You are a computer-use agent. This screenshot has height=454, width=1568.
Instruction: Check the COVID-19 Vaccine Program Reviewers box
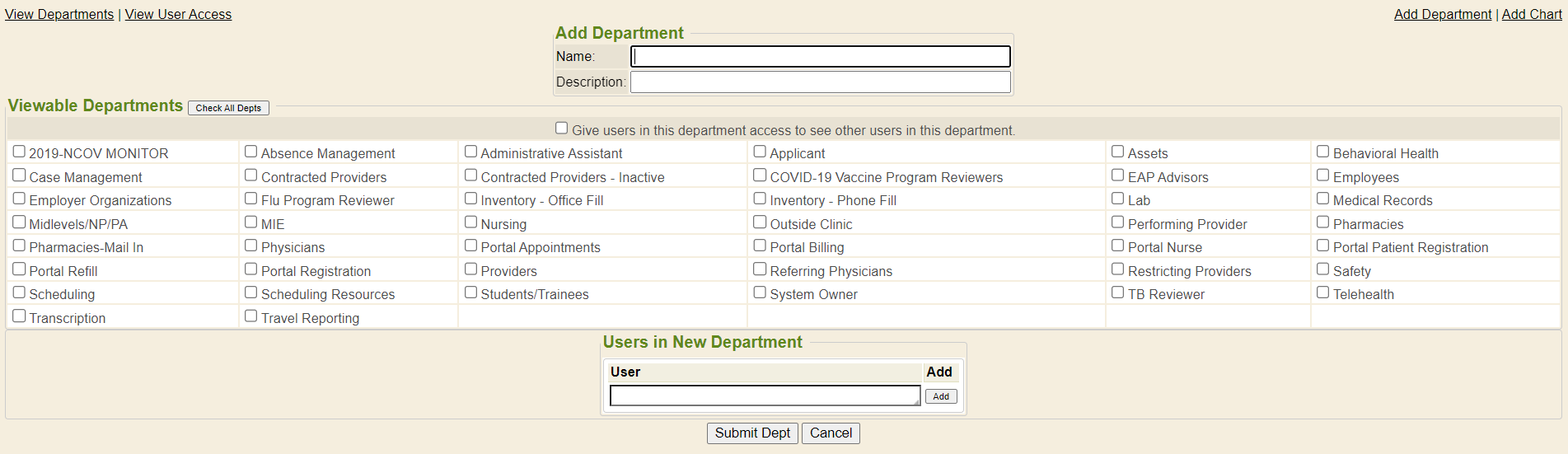coord(760,176)
